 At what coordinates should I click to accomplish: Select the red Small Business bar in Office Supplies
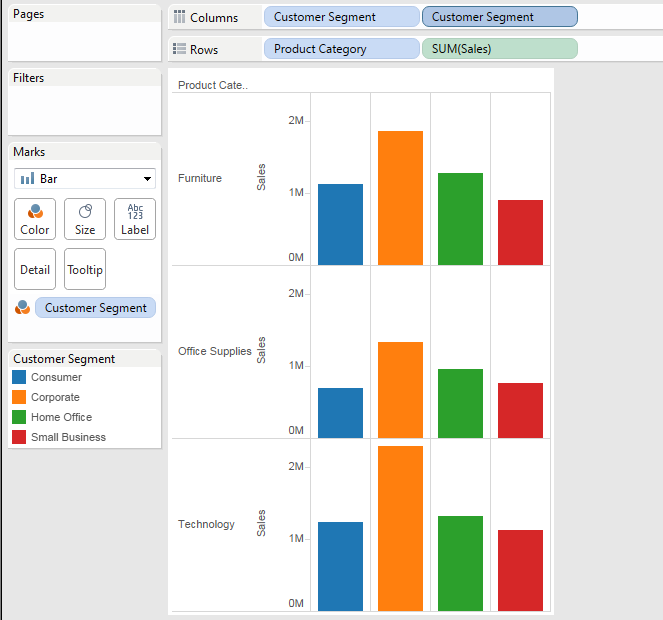pyautogui.click(x=521, y=411)
